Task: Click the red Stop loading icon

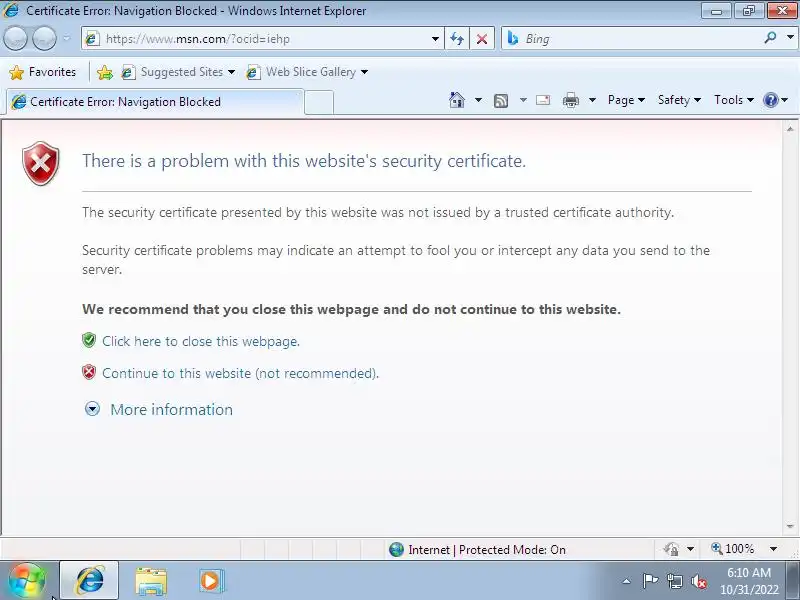Action: pos(482,39)
